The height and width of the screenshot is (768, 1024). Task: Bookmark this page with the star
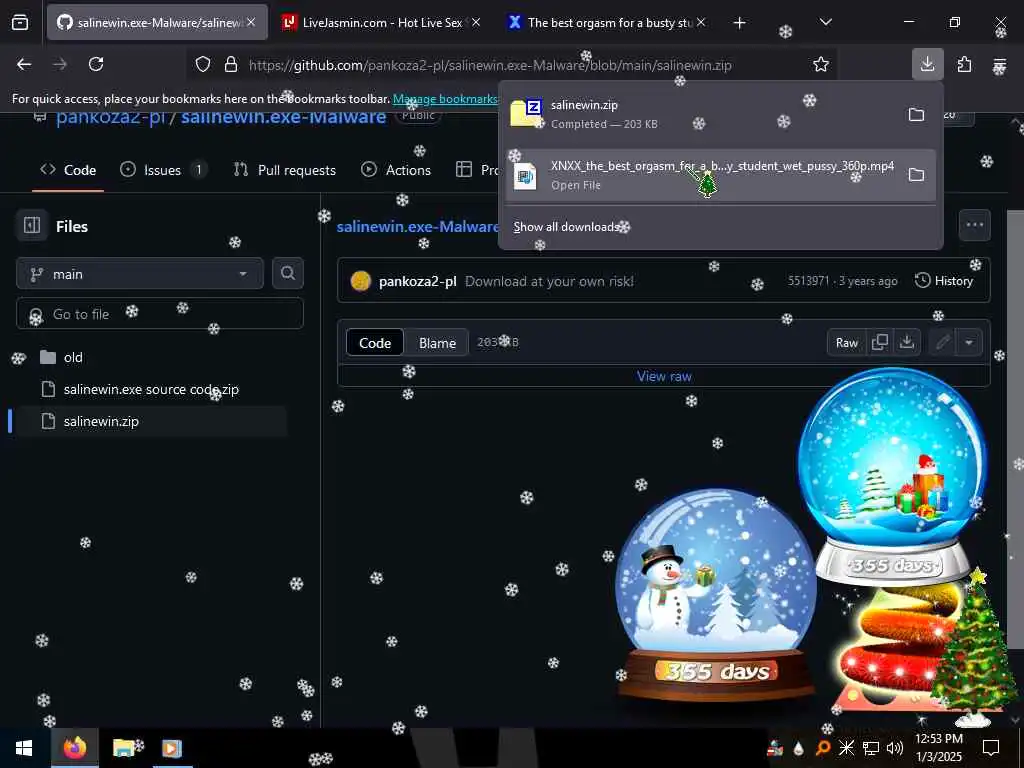pyautogui.click(x=820, y=64)
